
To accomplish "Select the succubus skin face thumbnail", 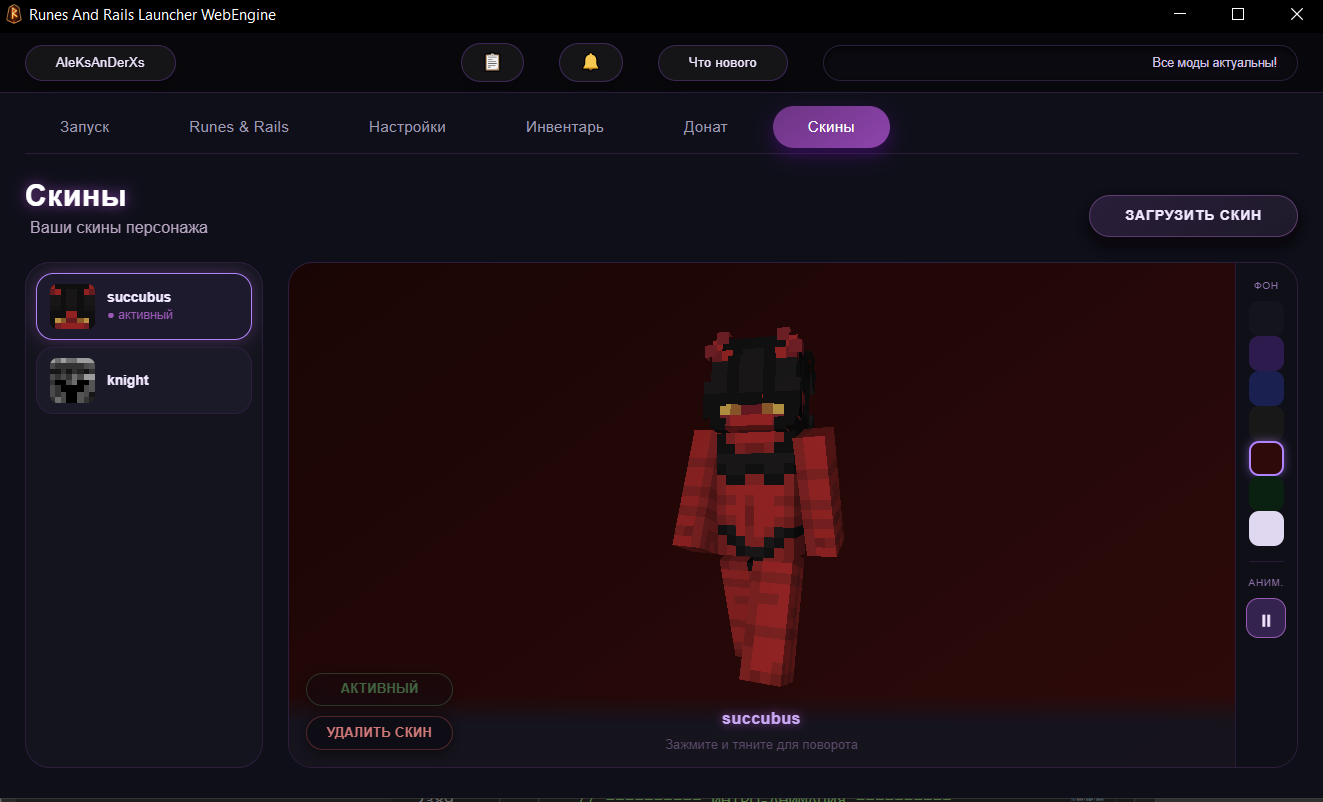I will tap(72, 306).
